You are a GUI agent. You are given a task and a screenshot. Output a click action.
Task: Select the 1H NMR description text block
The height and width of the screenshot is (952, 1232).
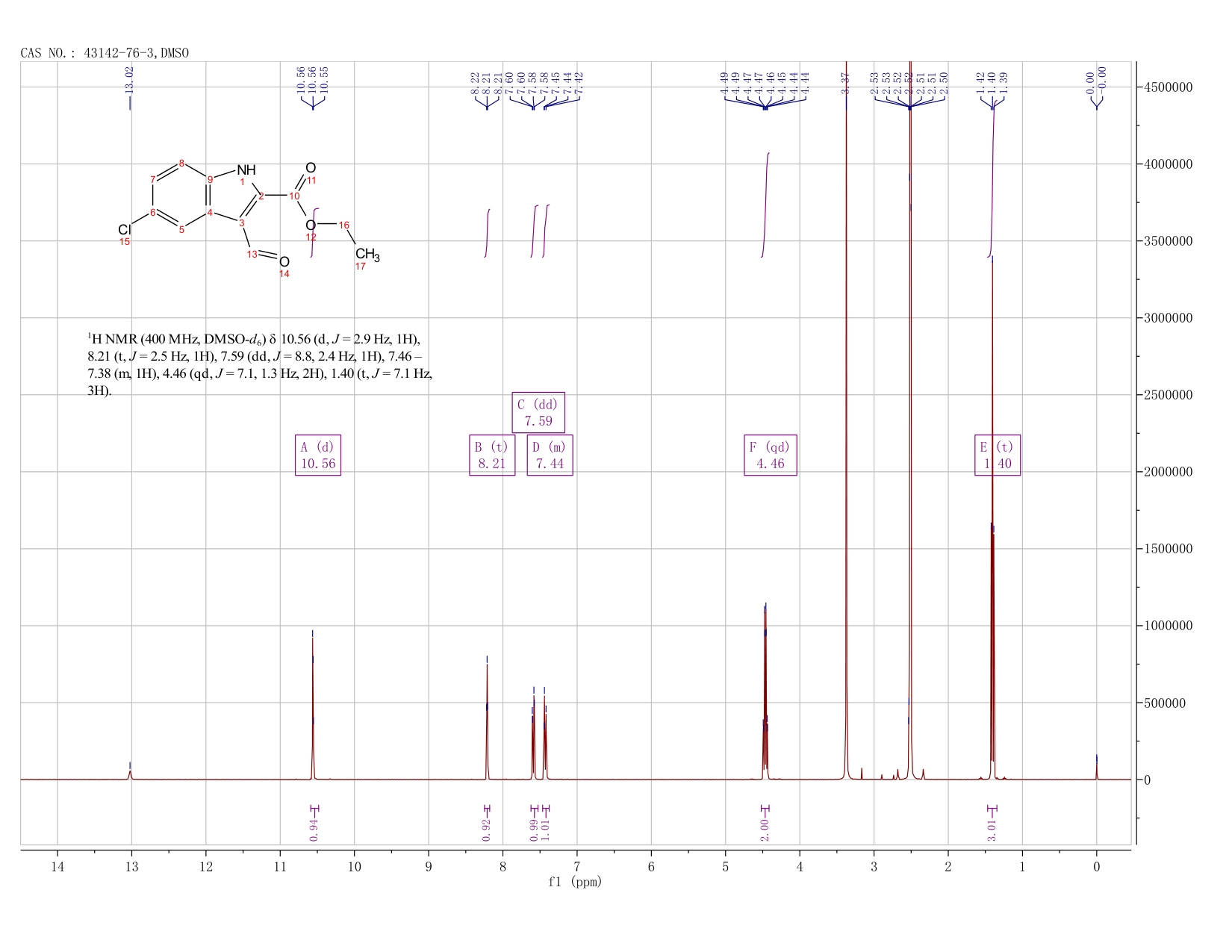tap(260, 364)
